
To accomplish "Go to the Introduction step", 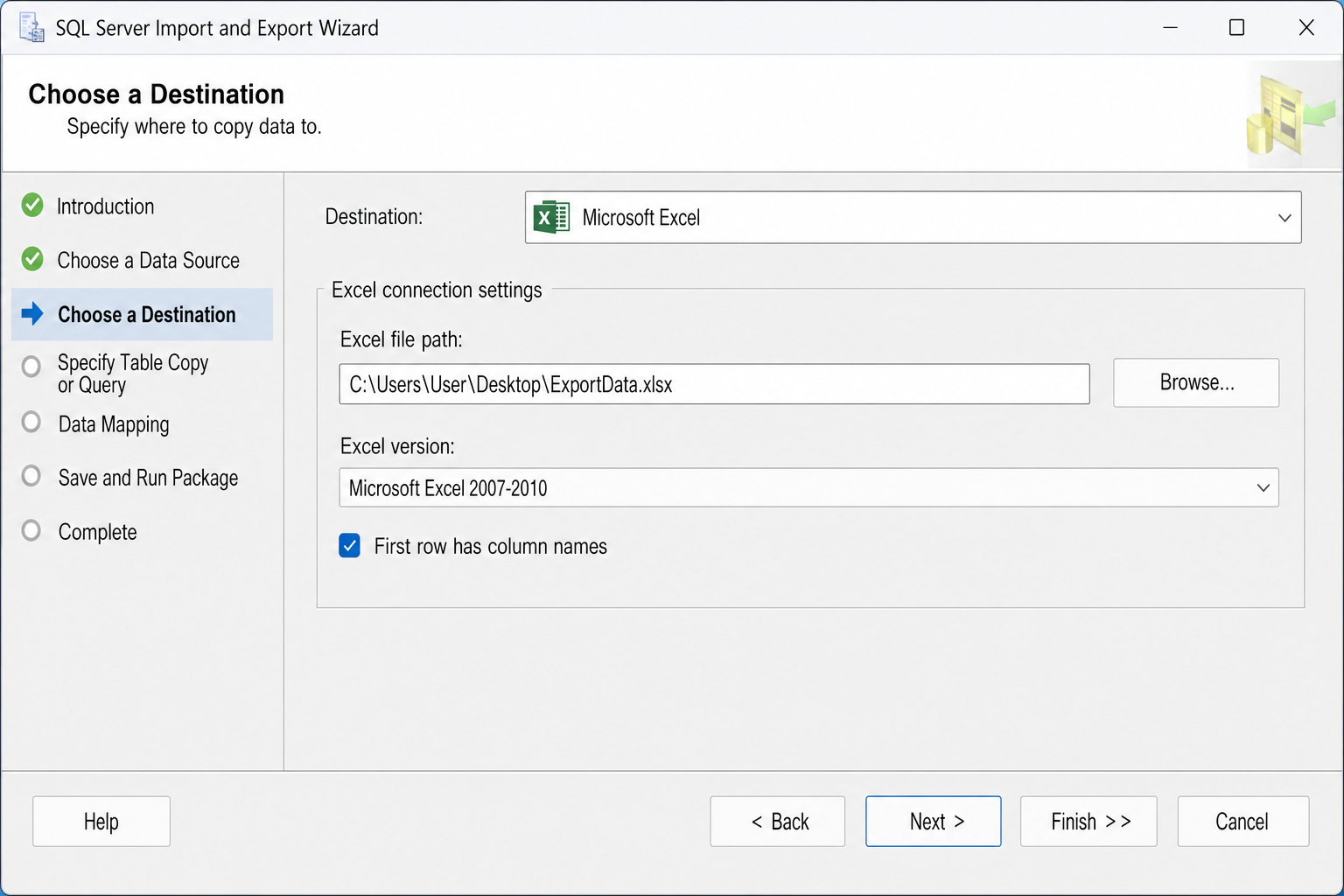I will (106, 206).
